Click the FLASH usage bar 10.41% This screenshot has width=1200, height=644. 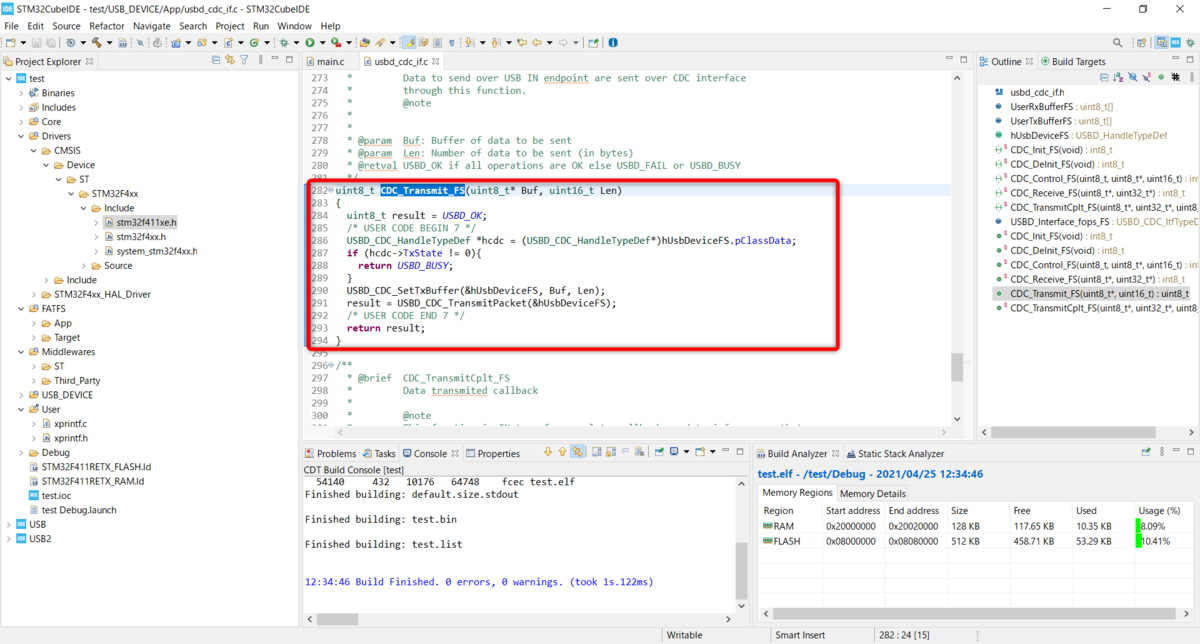[x=1141, y=541]
